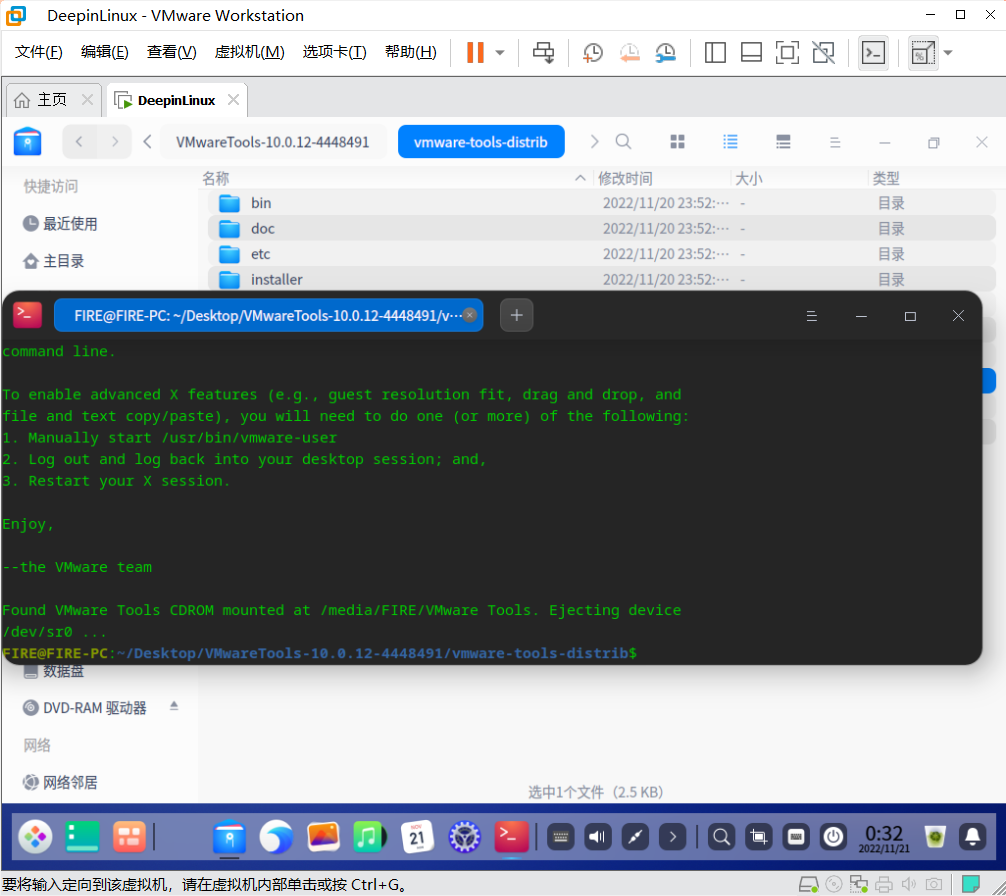
Task: Select the bin folder
Action: click(x=601, y=203)
